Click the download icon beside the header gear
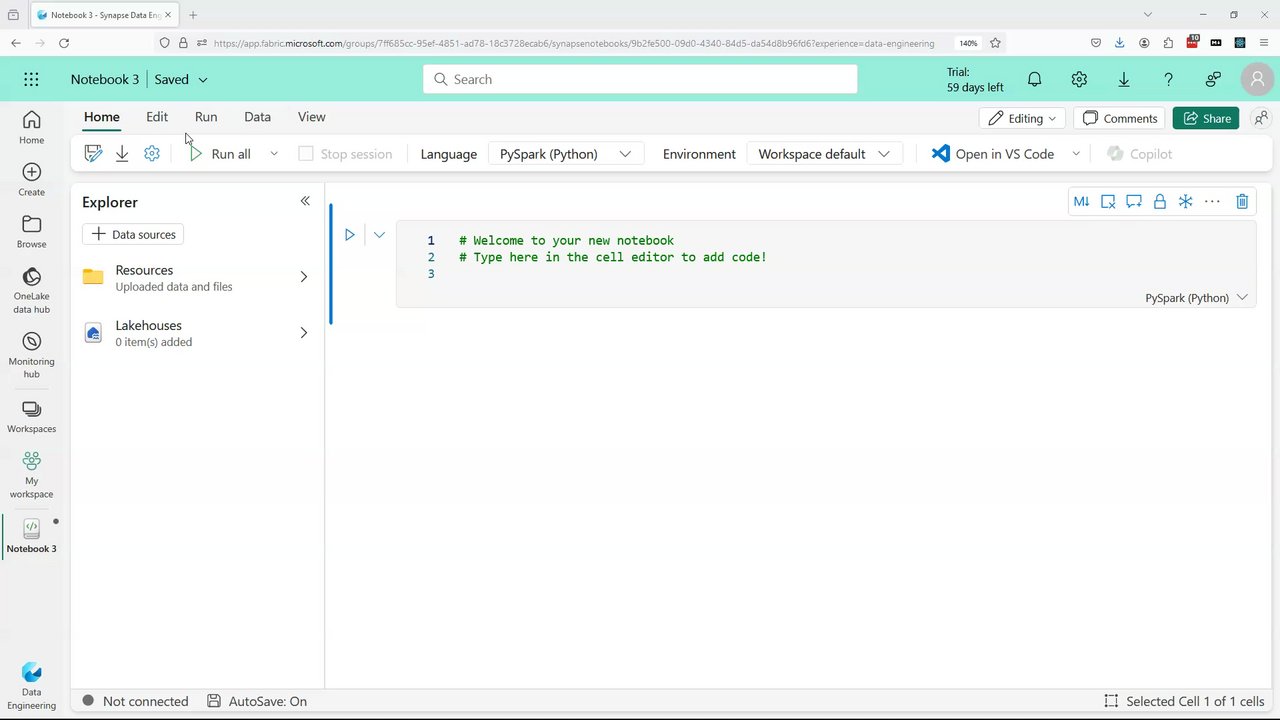 point(1124,79)
